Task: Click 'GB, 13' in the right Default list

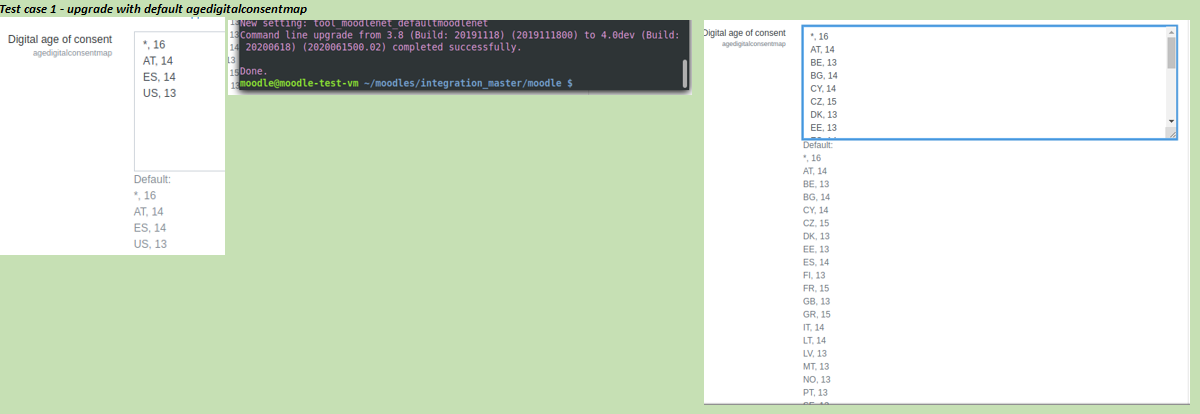Action: [x=817, y=301]
